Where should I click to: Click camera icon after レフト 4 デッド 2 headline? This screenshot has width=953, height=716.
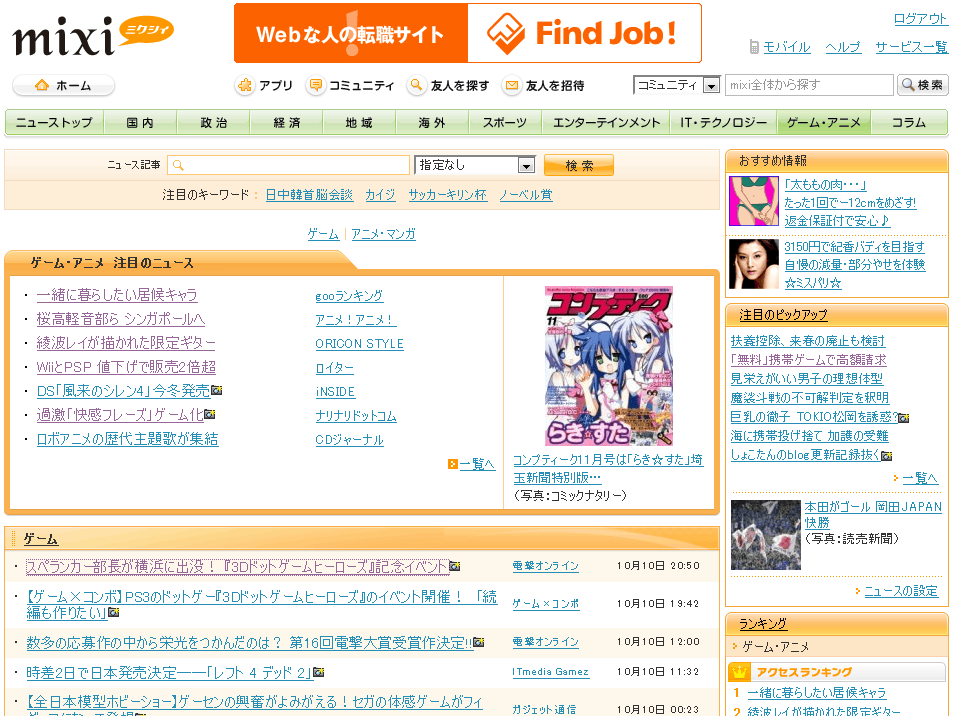tap(318, 672)
